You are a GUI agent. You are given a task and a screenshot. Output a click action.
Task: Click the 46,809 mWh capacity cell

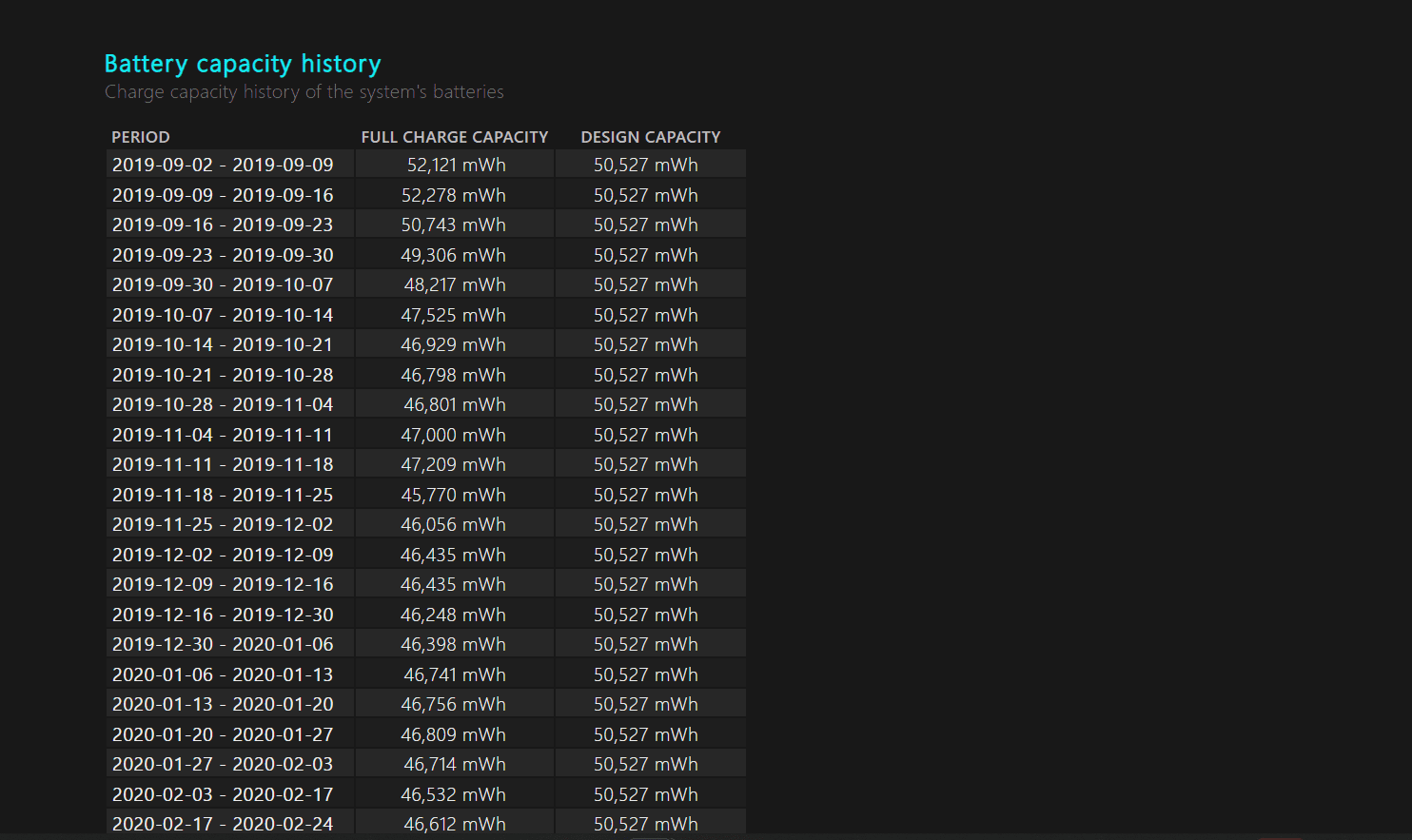454,734
